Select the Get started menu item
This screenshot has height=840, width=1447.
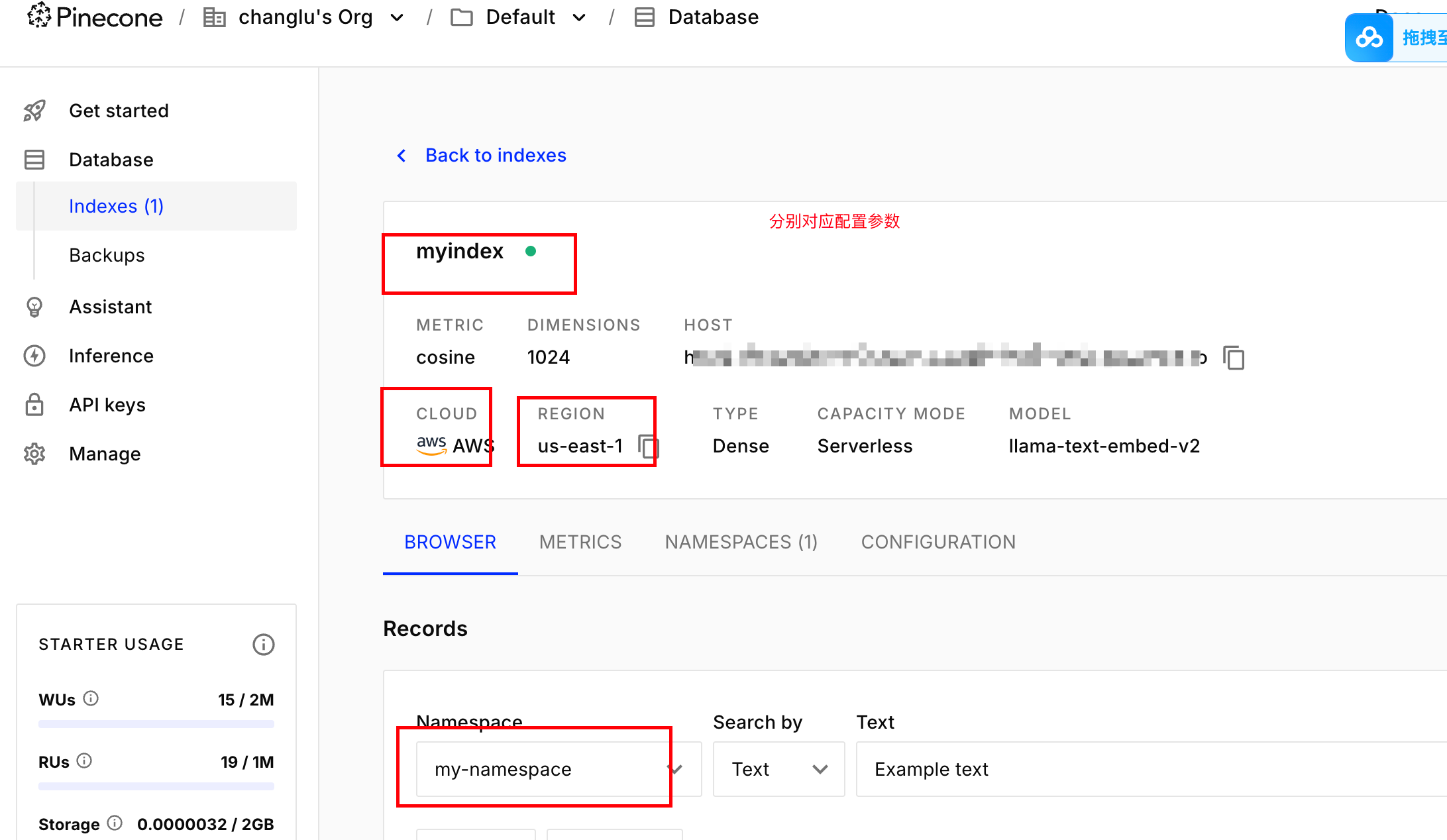click(x=119, y=111)
